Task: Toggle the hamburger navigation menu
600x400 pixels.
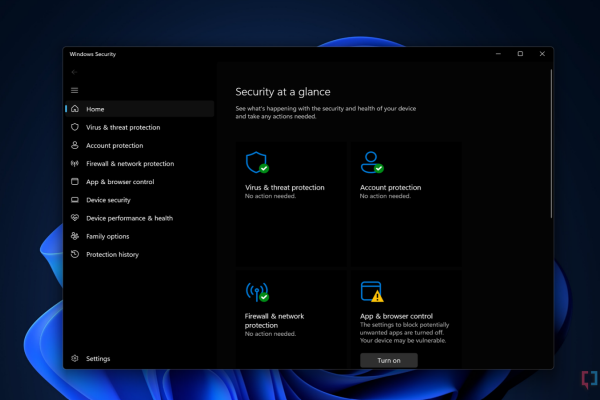Action: point(74,90)
